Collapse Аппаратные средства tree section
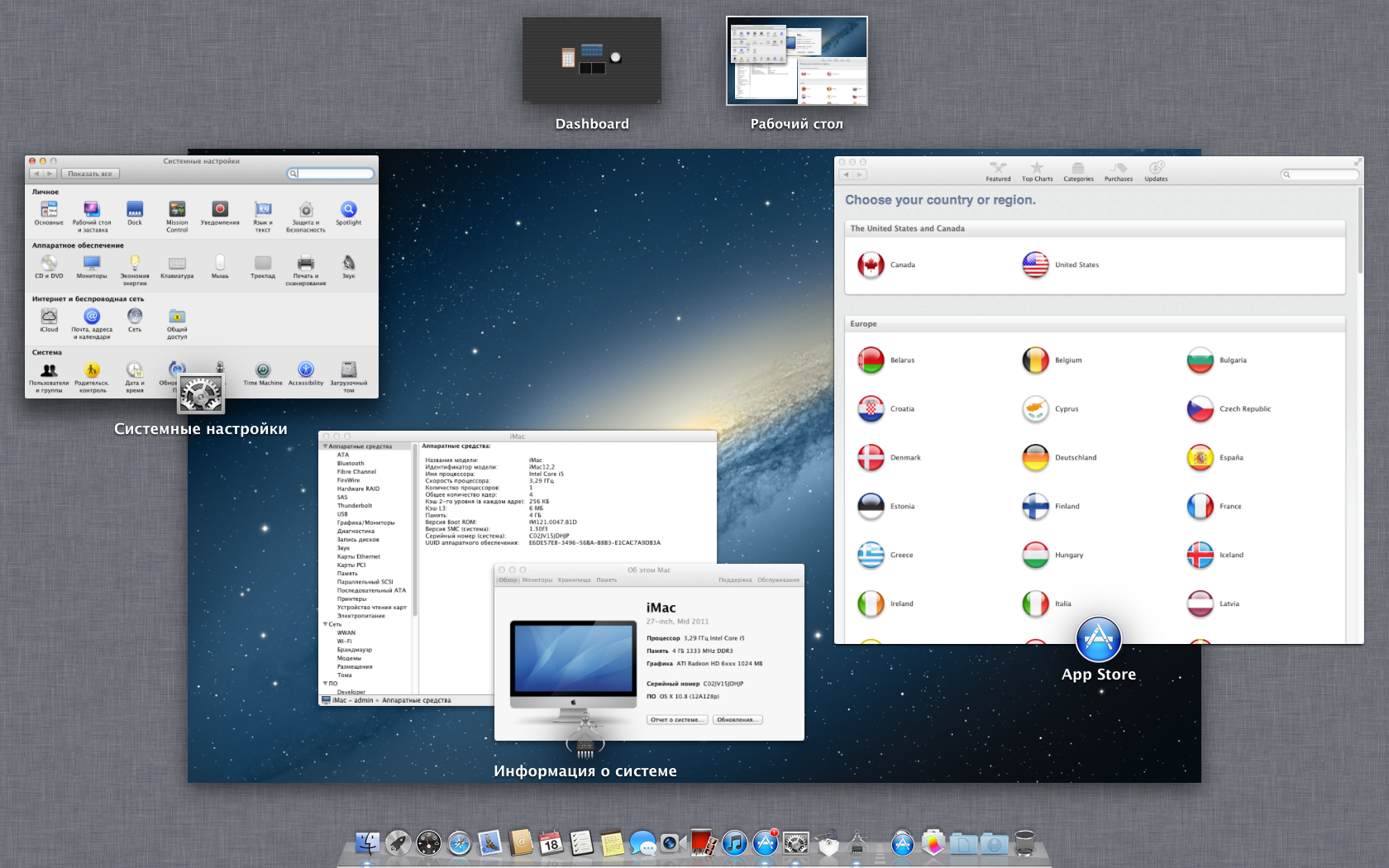 [325, 446]
